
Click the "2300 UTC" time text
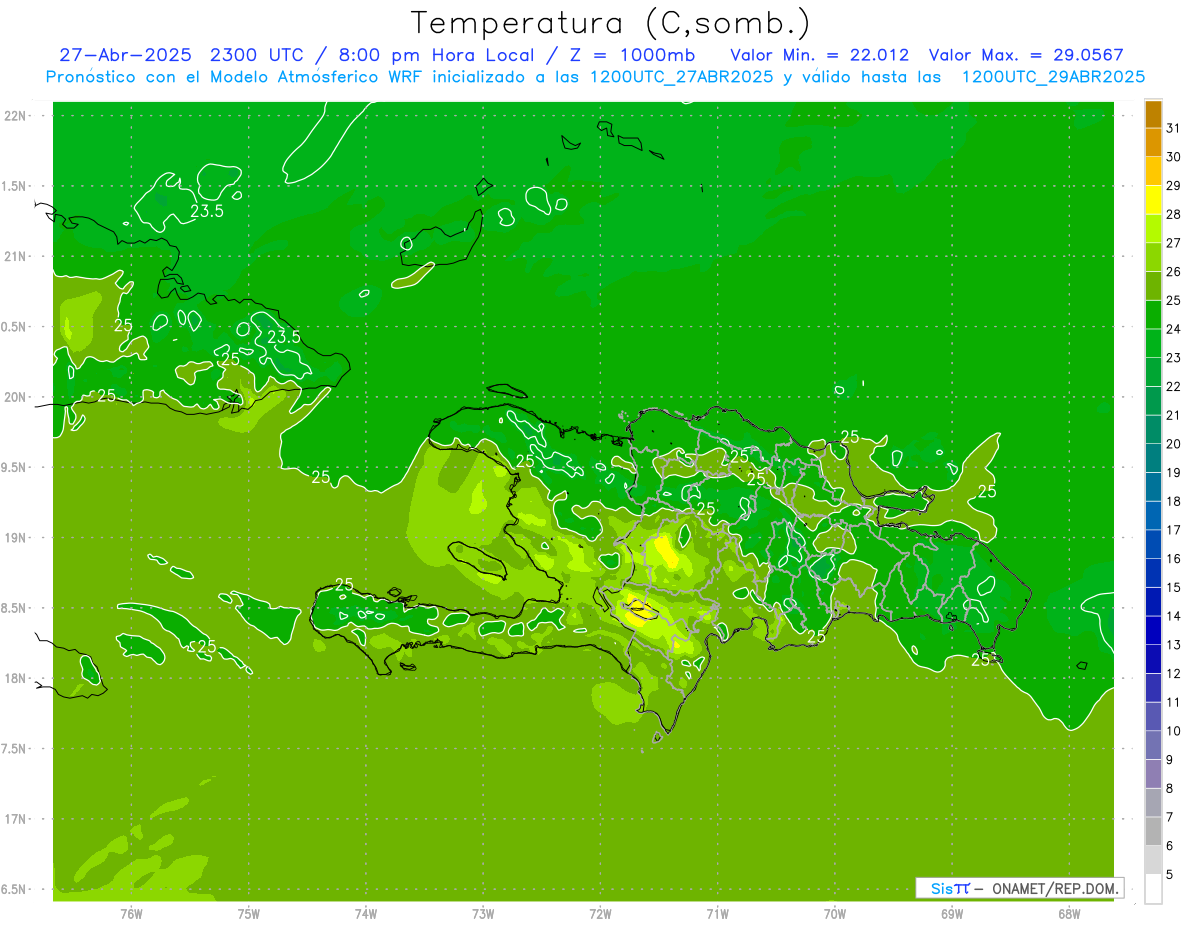[x=260, y=54]
